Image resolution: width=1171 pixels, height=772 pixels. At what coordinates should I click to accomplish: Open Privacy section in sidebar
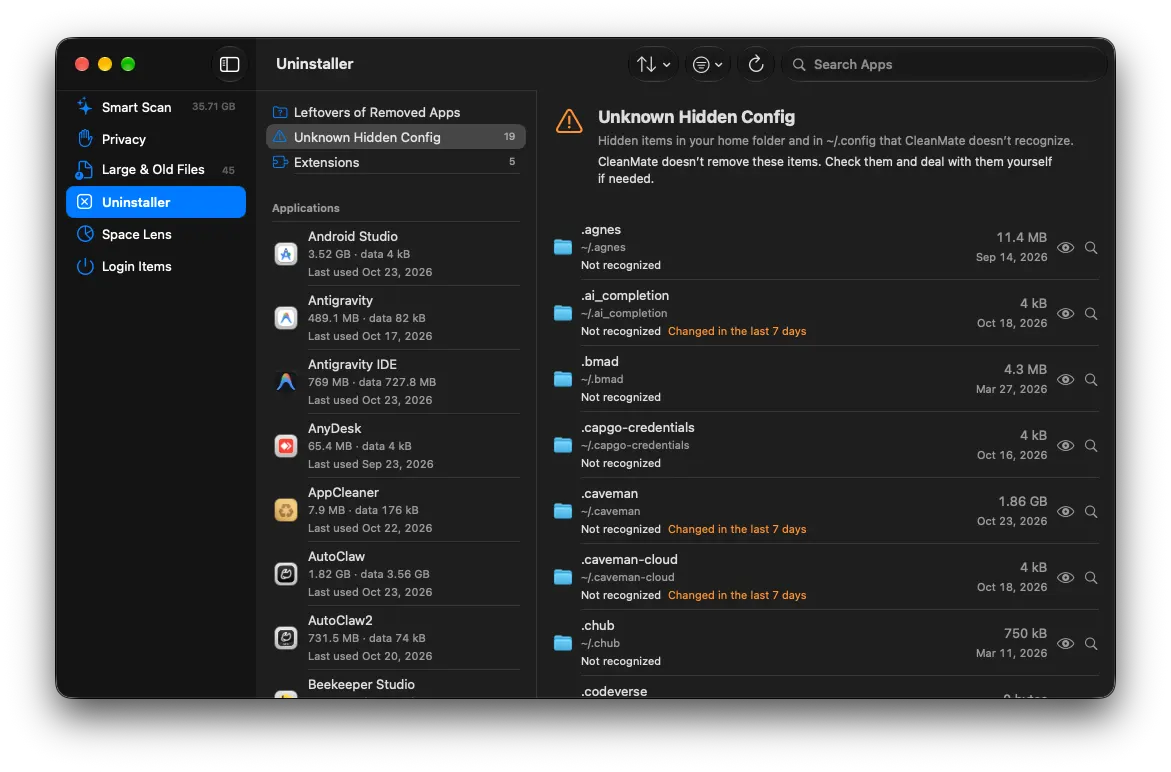coord(156,139)
